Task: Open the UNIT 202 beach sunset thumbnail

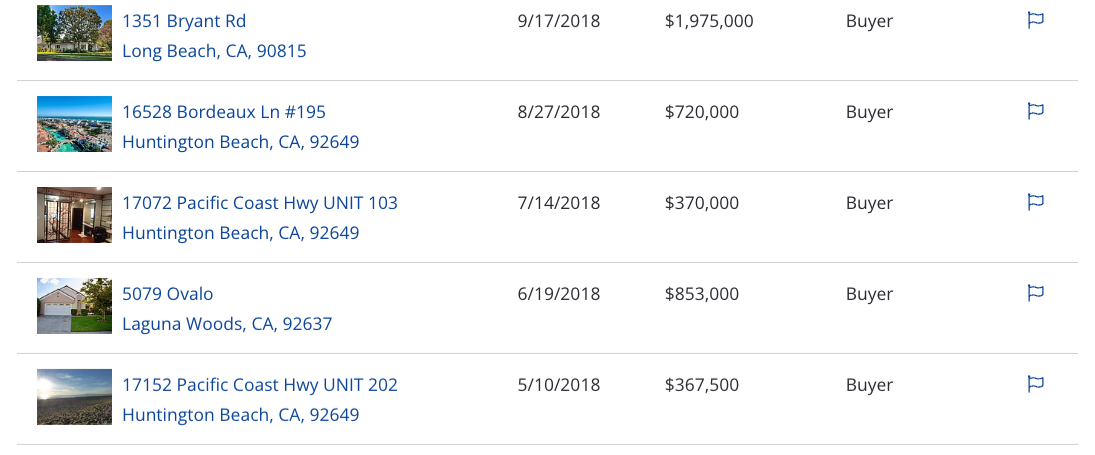Action: point(74,396)
